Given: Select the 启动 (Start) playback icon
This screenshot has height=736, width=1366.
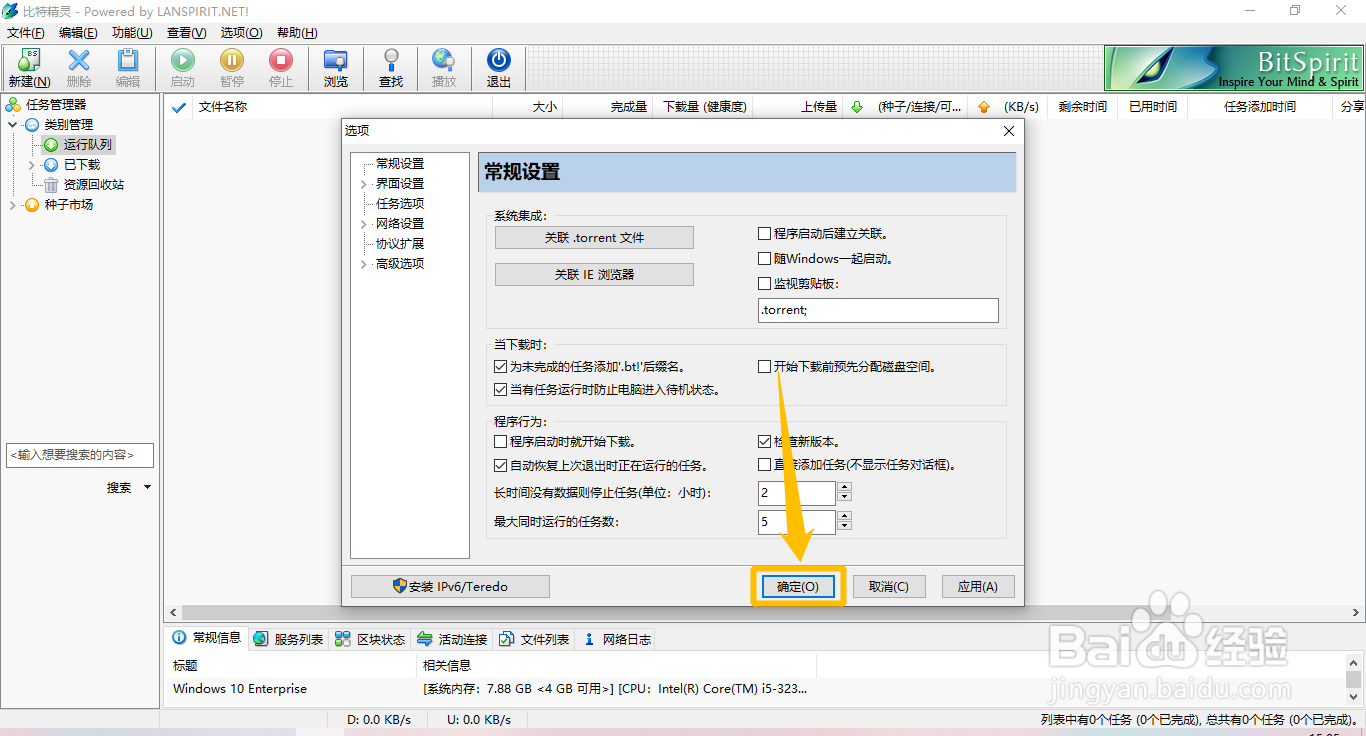Looking at the screenshot, I should point(183,67).
